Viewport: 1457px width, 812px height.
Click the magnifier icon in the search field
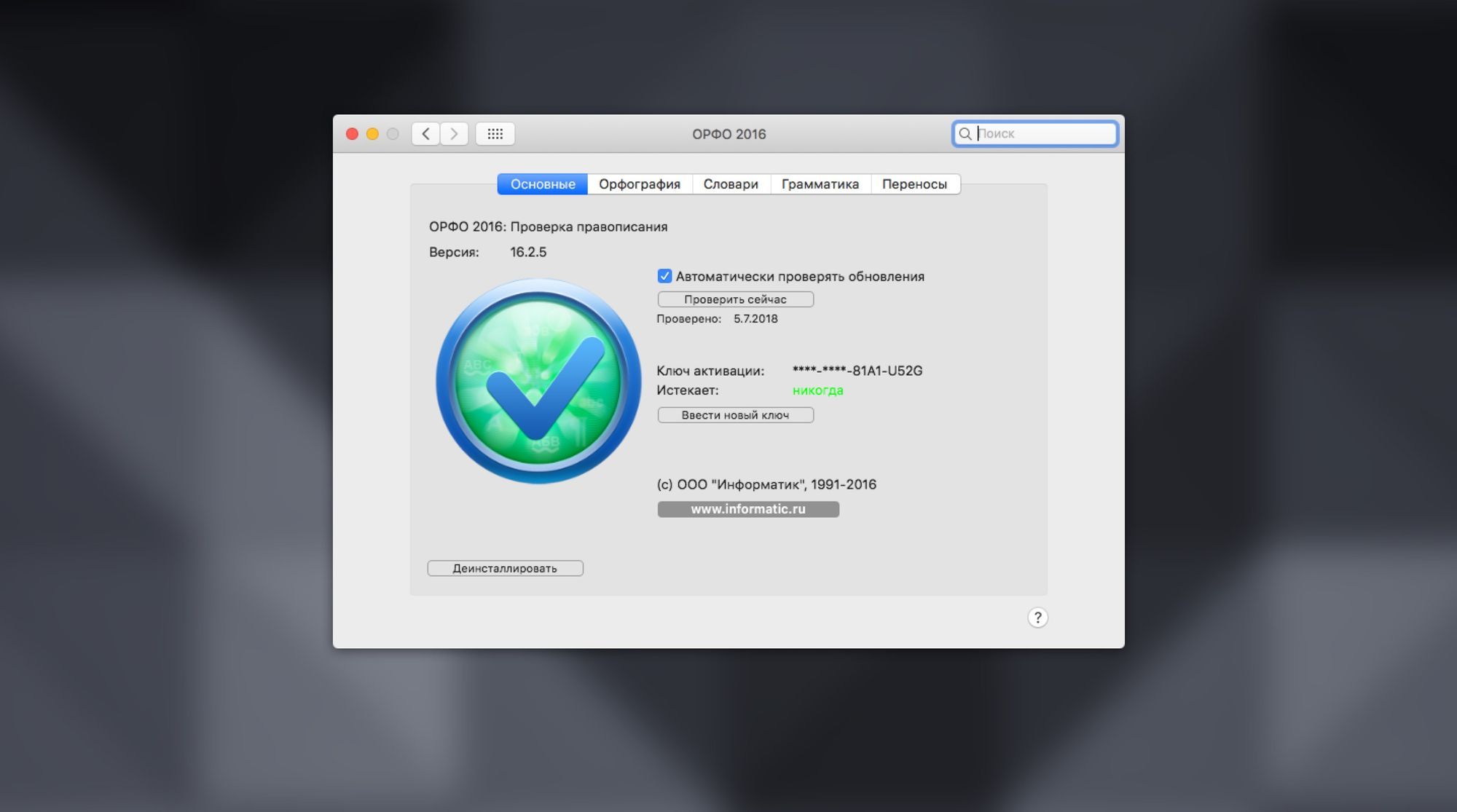click(965, 133)
